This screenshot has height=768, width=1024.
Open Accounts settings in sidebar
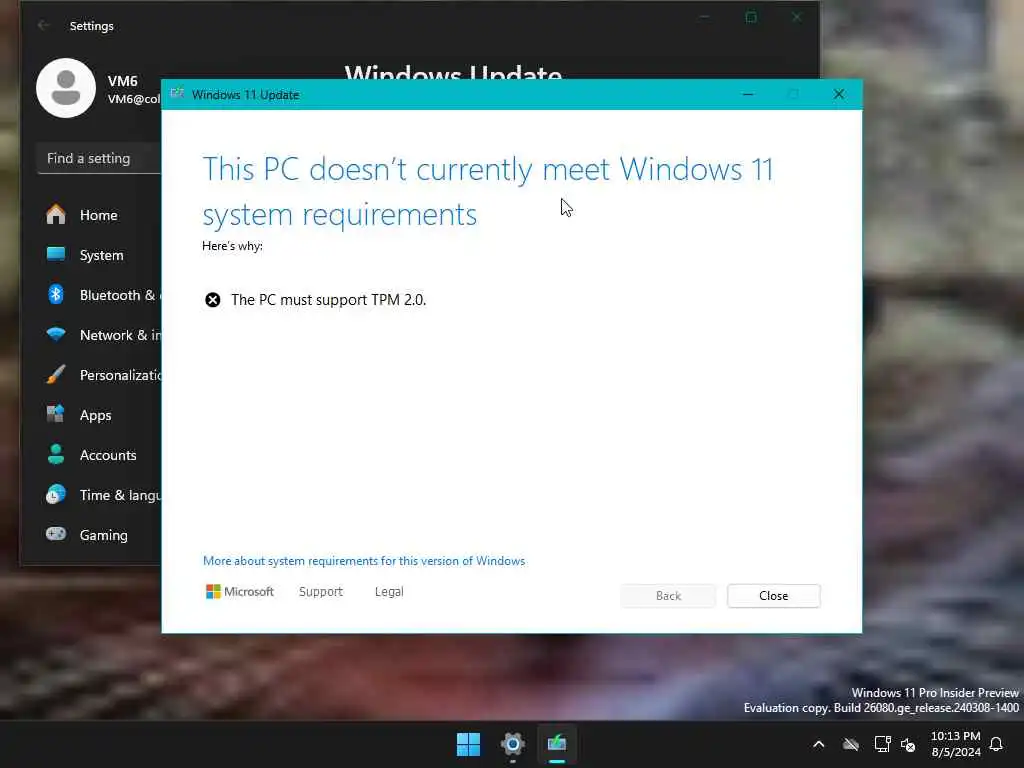pos(98,455)
